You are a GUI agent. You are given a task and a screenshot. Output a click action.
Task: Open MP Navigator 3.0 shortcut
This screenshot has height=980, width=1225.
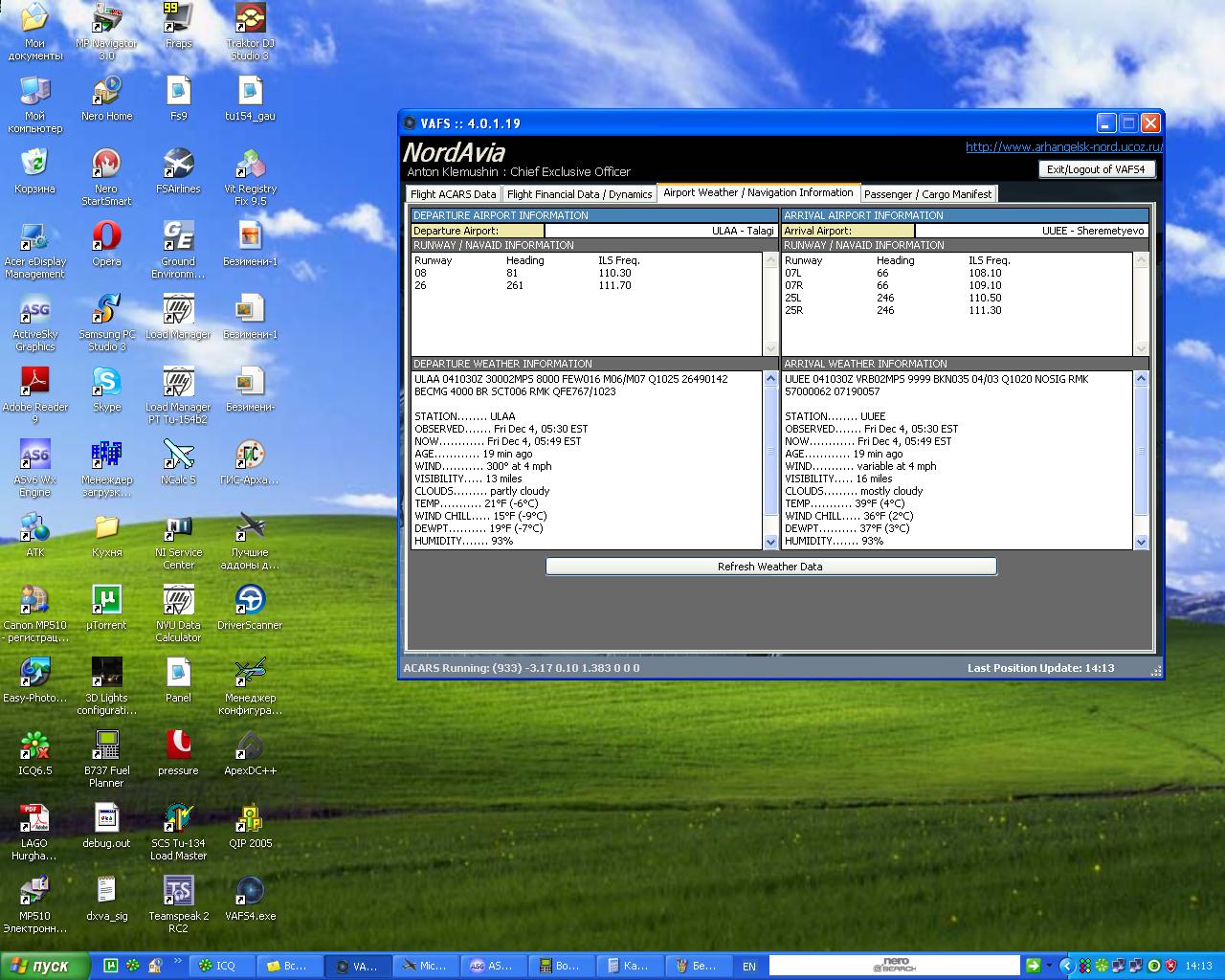click(106, 32)
